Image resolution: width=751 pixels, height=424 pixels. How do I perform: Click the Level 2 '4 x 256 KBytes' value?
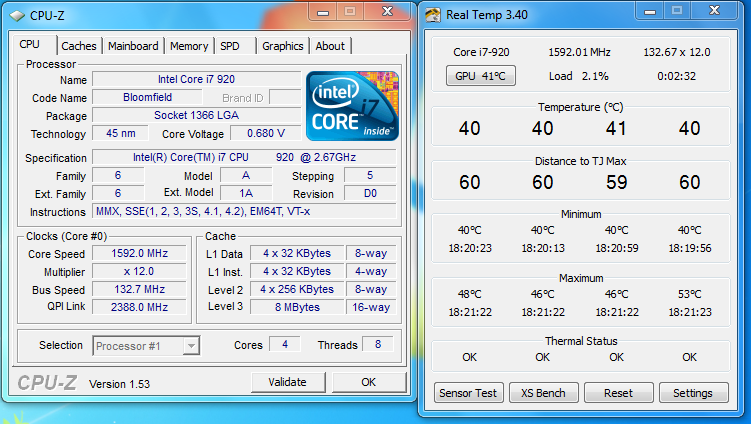click(x=297, y=289)
